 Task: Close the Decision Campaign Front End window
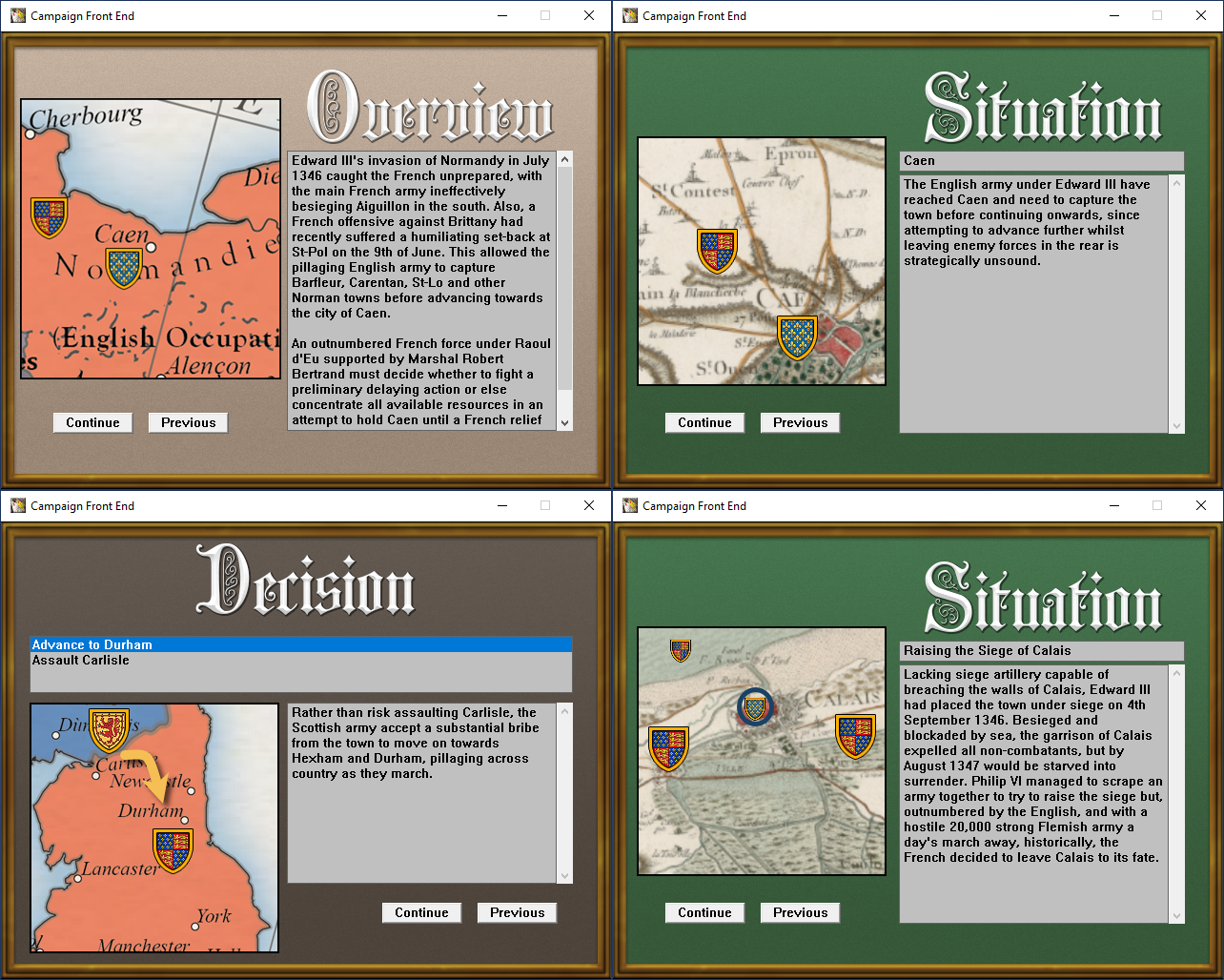click(589, 505)
